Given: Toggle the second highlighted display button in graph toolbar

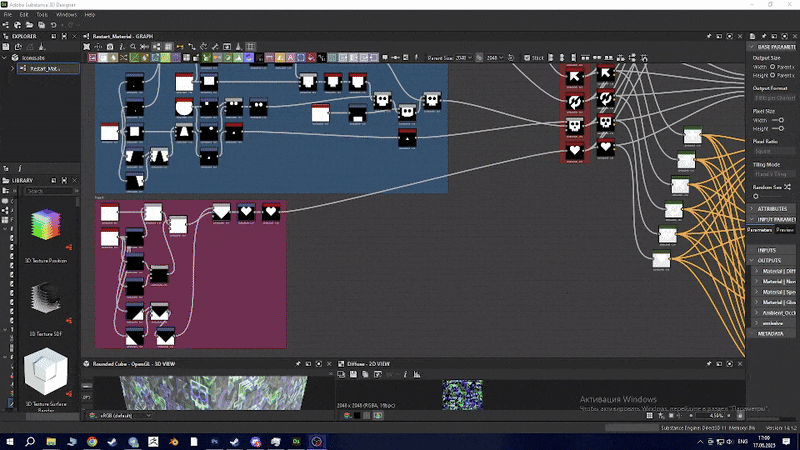Looking at the screenshot, I should pyautogui.click(x=168, y=46).
